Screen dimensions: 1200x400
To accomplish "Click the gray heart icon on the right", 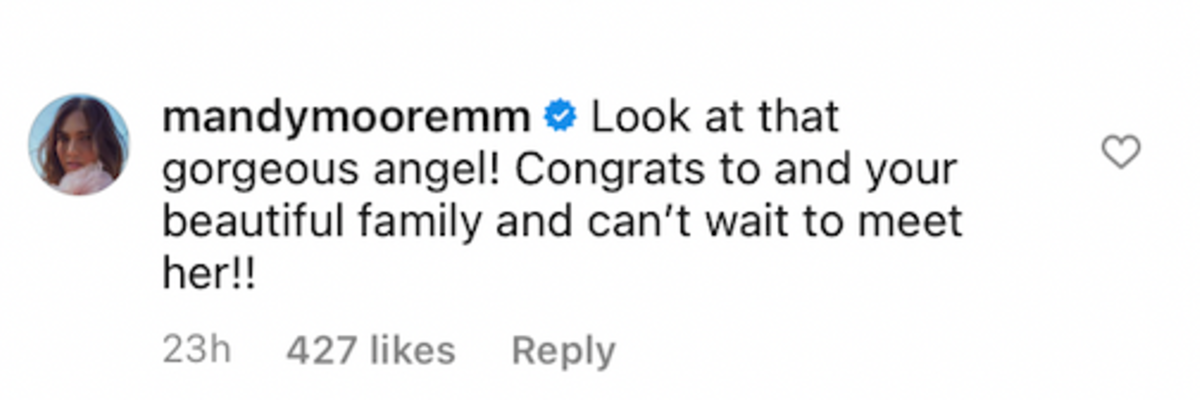I will point(1120,153).
